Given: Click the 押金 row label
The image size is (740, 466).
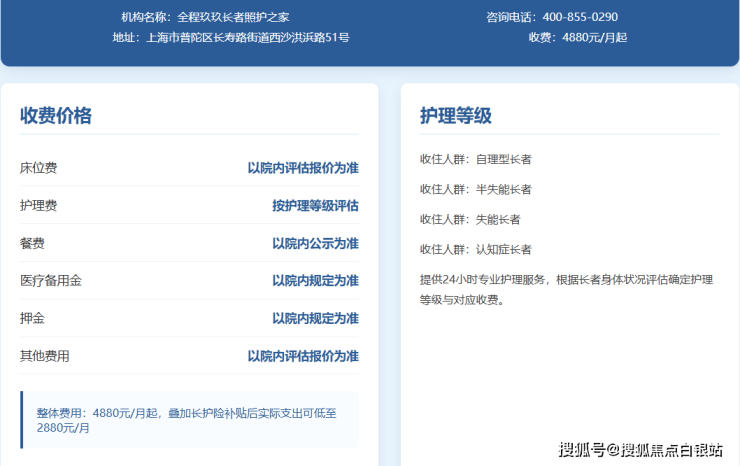Looking at the screenshot, I should pyautogui.click(x=32, y=319).
